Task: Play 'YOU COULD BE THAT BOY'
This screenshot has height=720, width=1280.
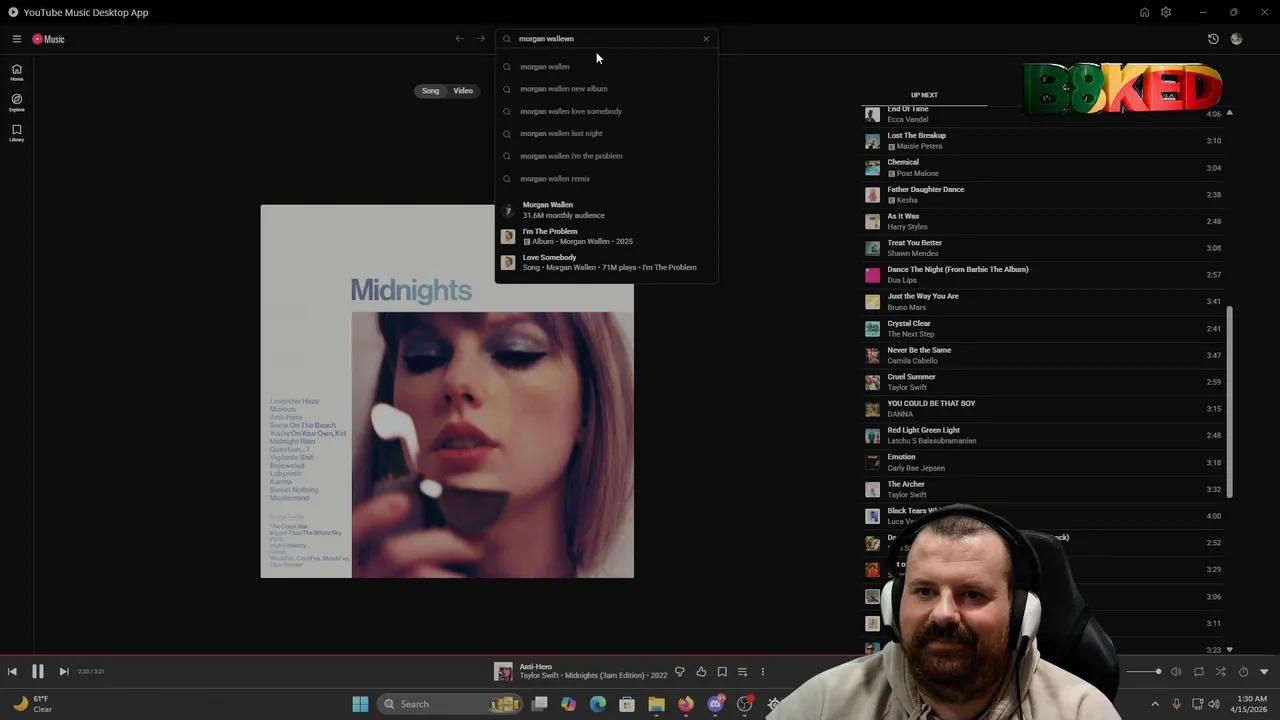Action: pyautogui.click(x=1042, y=409)
